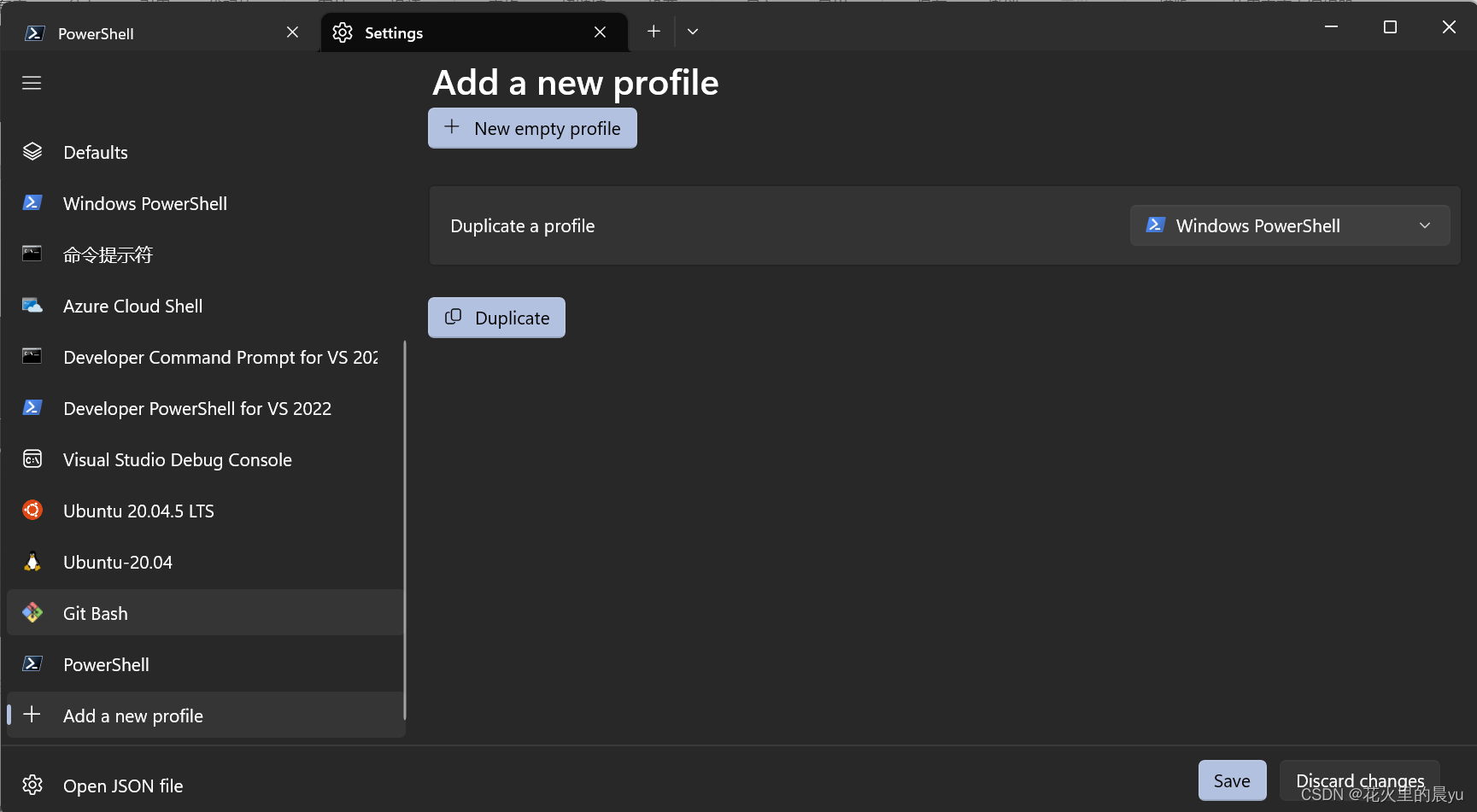Click the plus icon beside Add a new profile

32,715
